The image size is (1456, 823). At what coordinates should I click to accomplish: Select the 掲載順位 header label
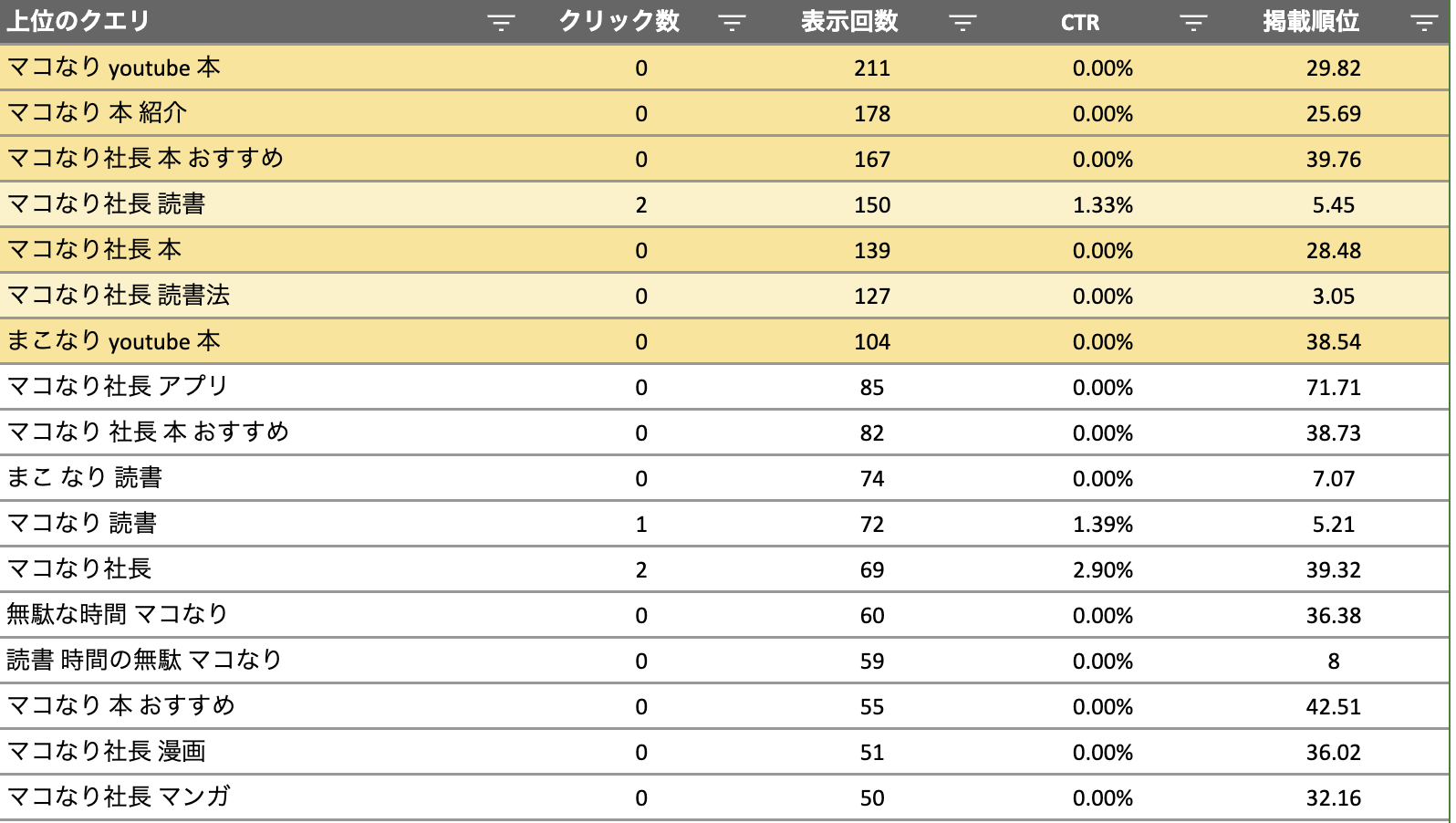pos(1311,22)
